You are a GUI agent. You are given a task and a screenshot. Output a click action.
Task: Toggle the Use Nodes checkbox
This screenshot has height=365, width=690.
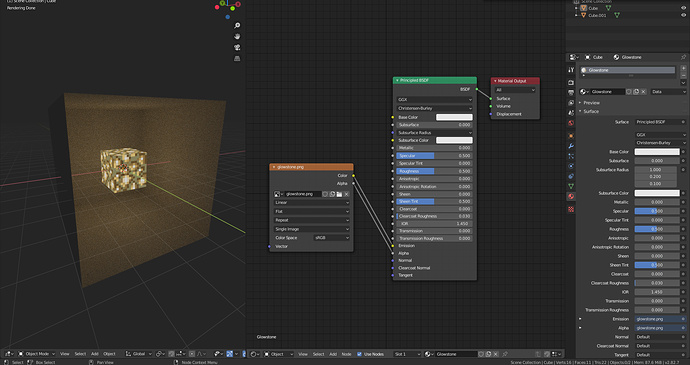coord(360,354)
